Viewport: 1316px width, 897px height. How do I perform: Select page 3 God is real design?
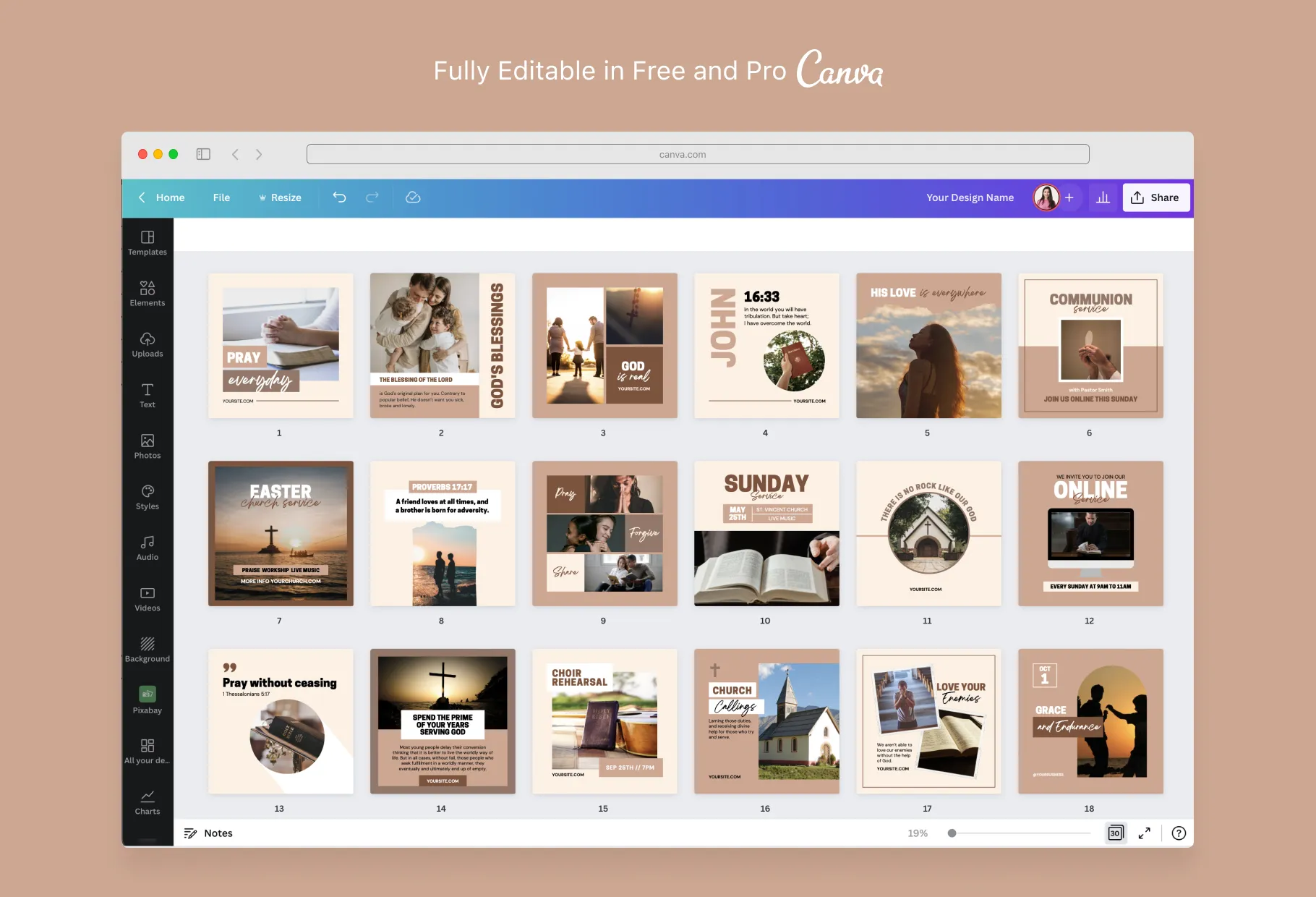604,345
